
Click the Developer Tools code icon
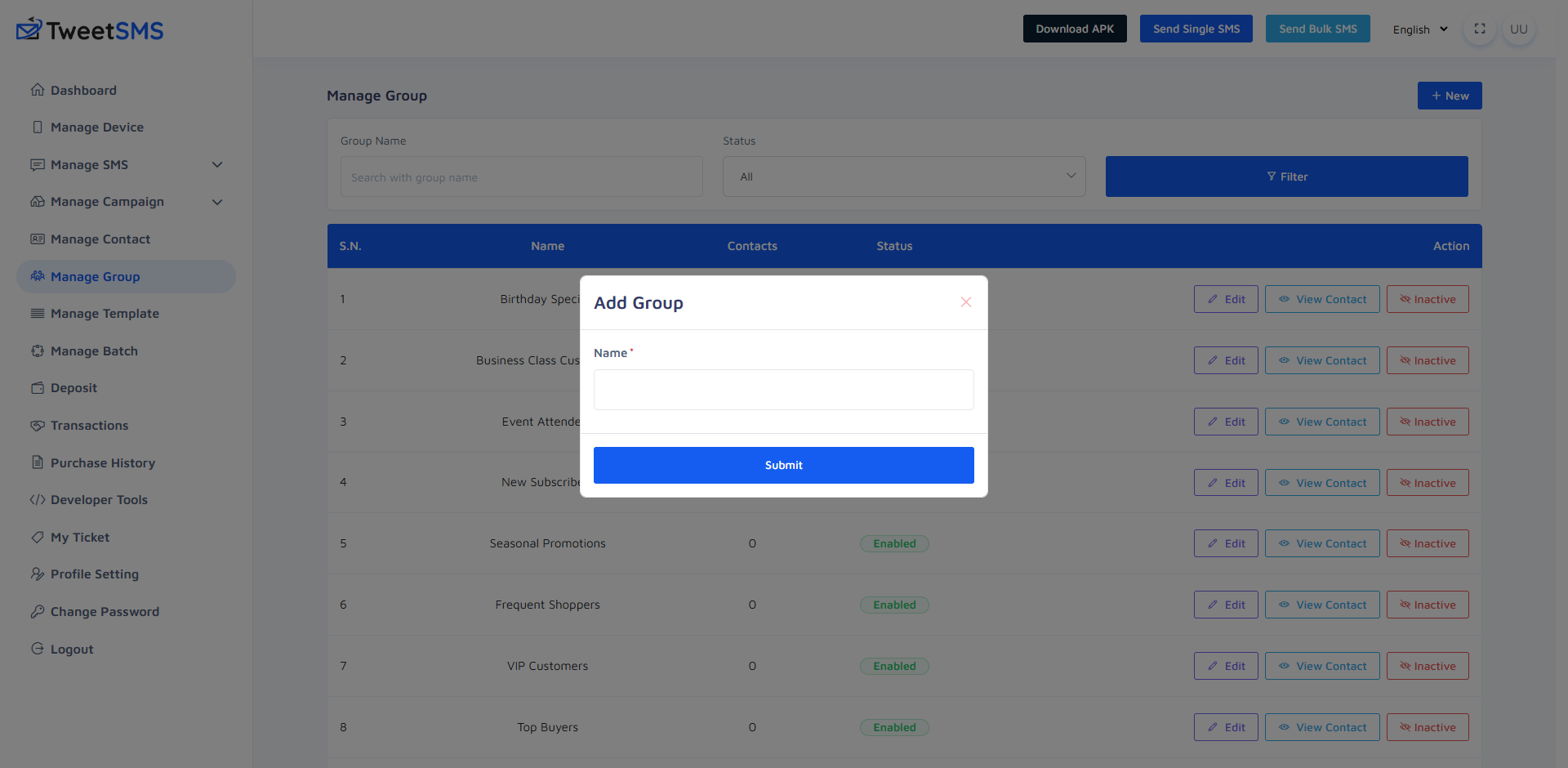point(38,499)
